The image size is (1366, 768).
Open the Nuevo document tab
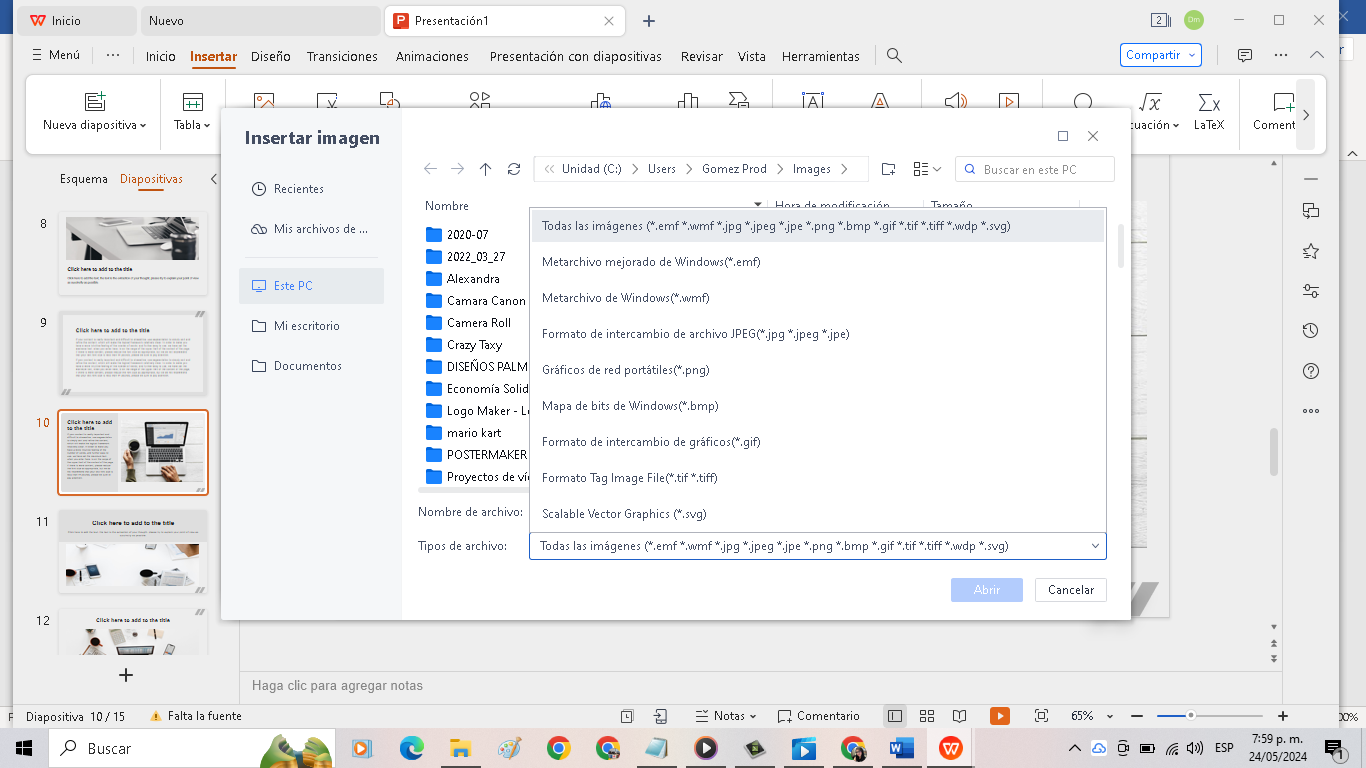[260, 20]
